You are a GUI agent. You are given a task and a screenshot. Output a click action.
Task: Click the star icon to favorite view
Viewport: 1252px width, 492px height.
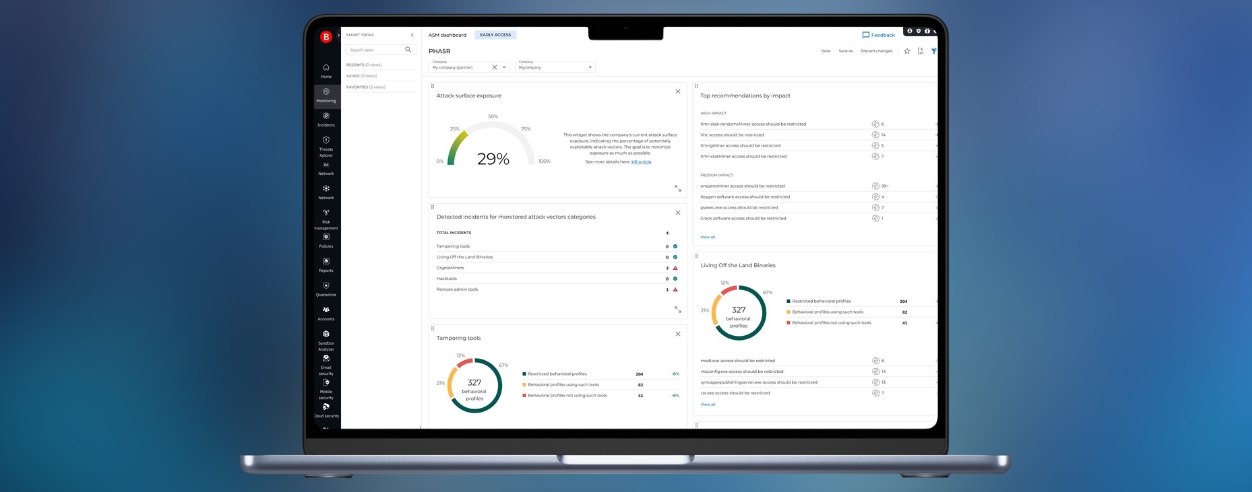click(907, 50)
